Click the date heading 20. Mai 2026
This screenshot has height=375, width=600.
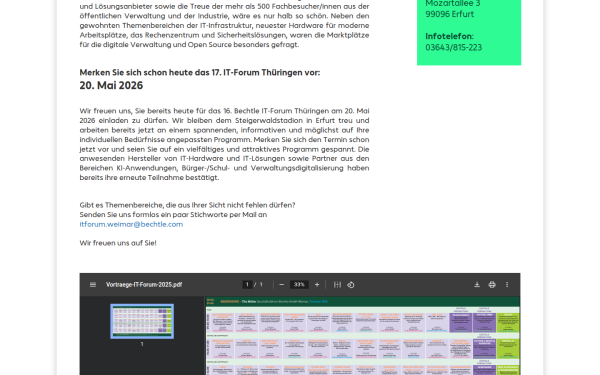111,85
